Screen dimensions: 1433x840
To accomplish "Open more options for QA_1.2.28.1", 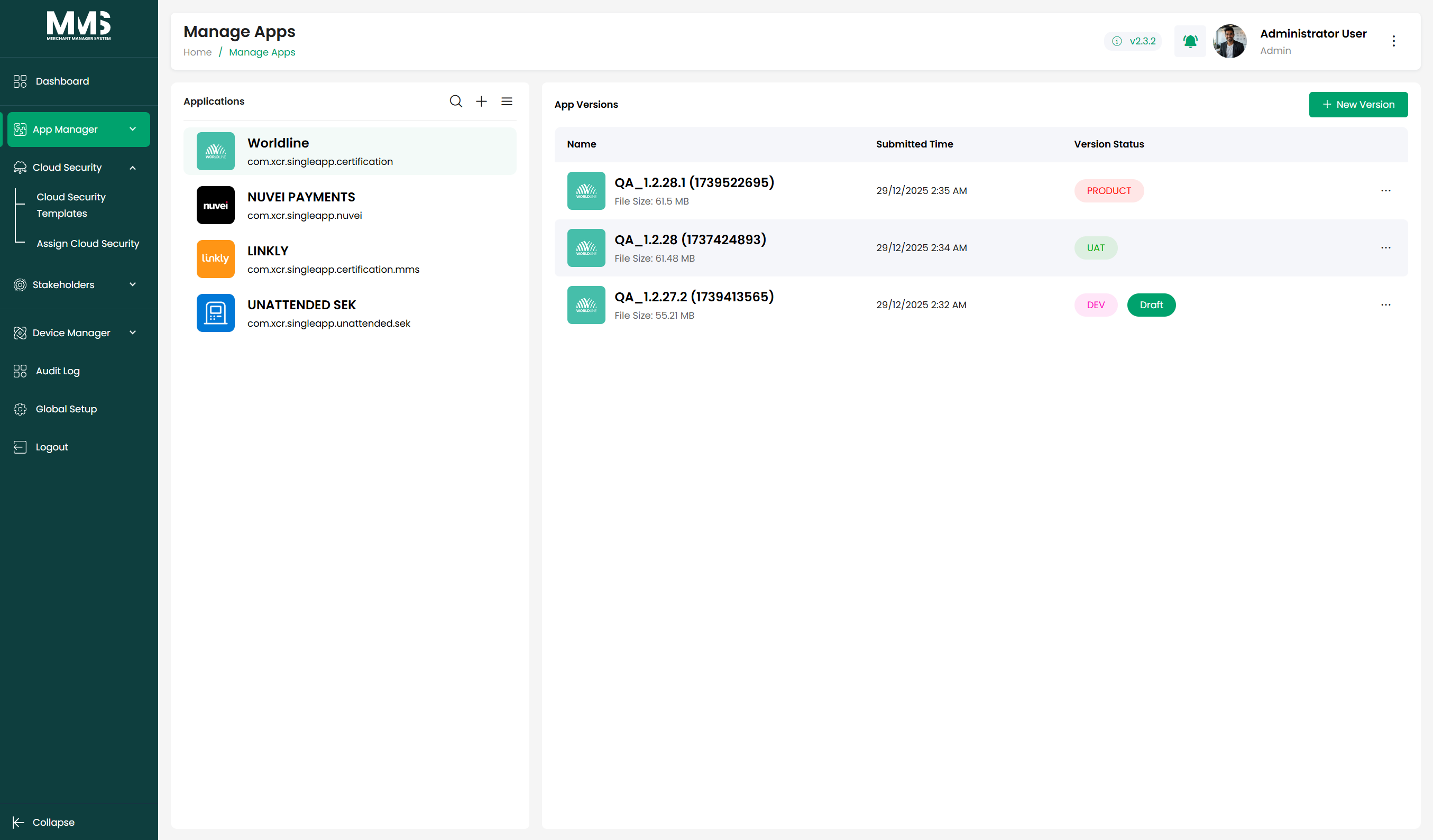I will 1385,191.
